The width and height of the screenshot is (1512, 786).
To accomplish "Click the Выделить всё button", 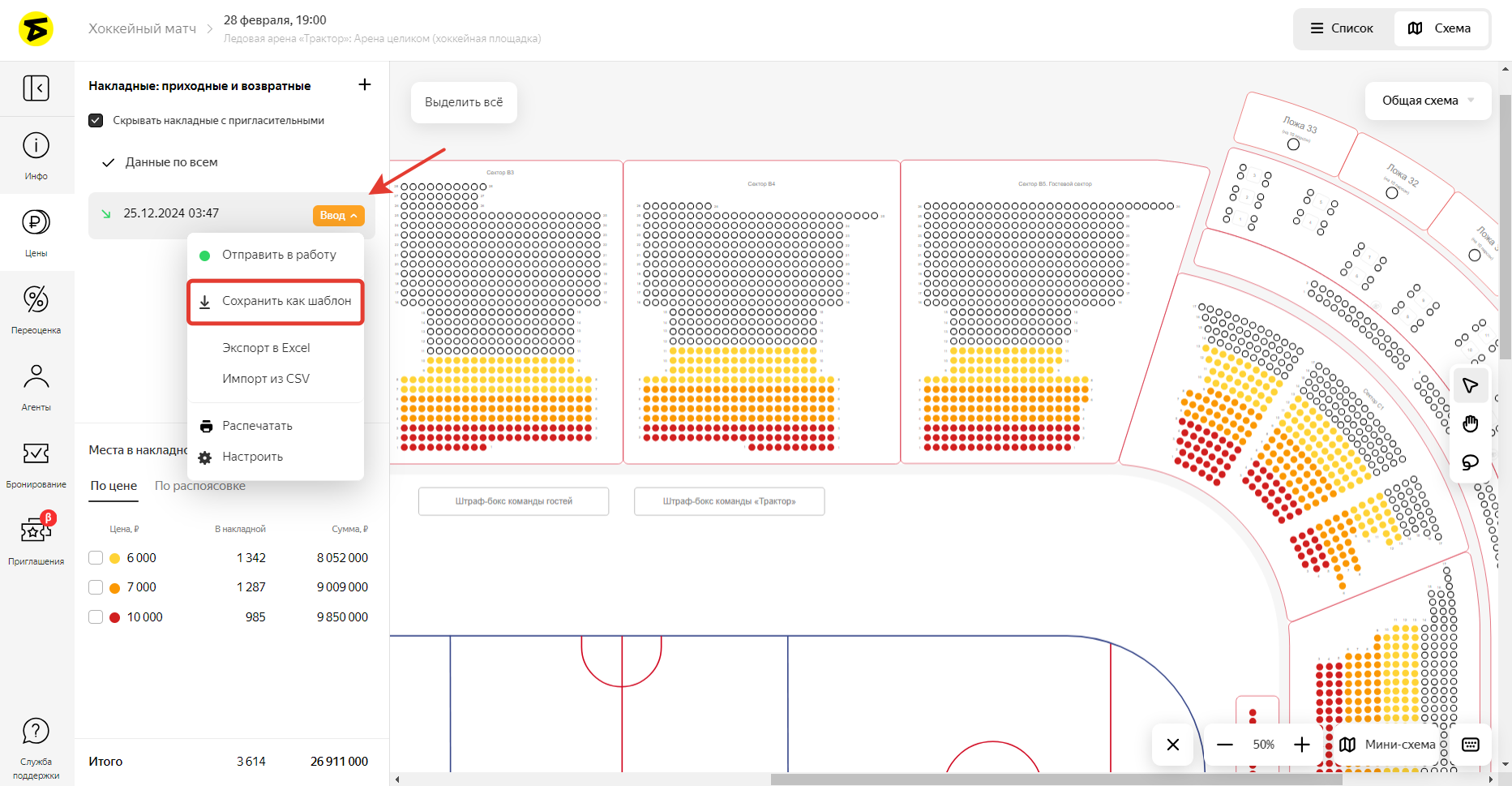I will 464,102.
